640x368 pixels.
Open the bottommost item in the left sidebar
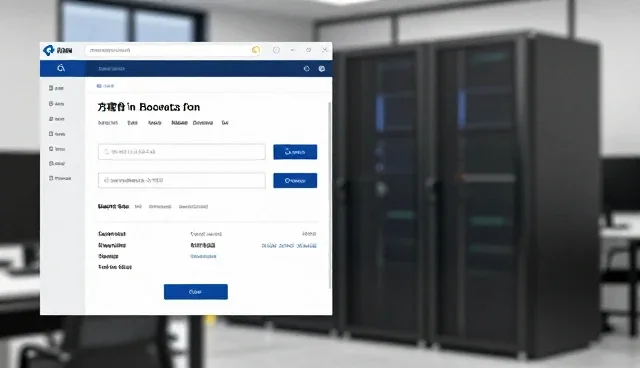(x=60, y=178)
